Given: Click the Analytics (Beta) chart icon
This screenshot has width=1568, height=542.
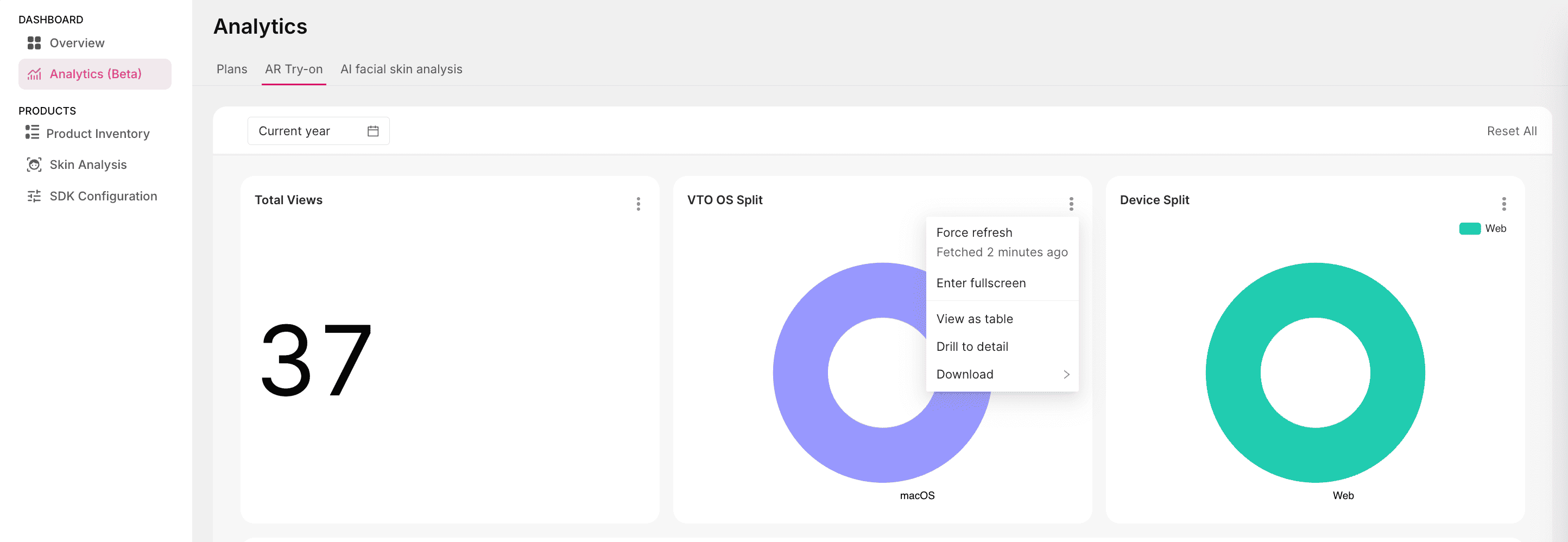Looking at the screenshot, I should click(x=34, y=74).
